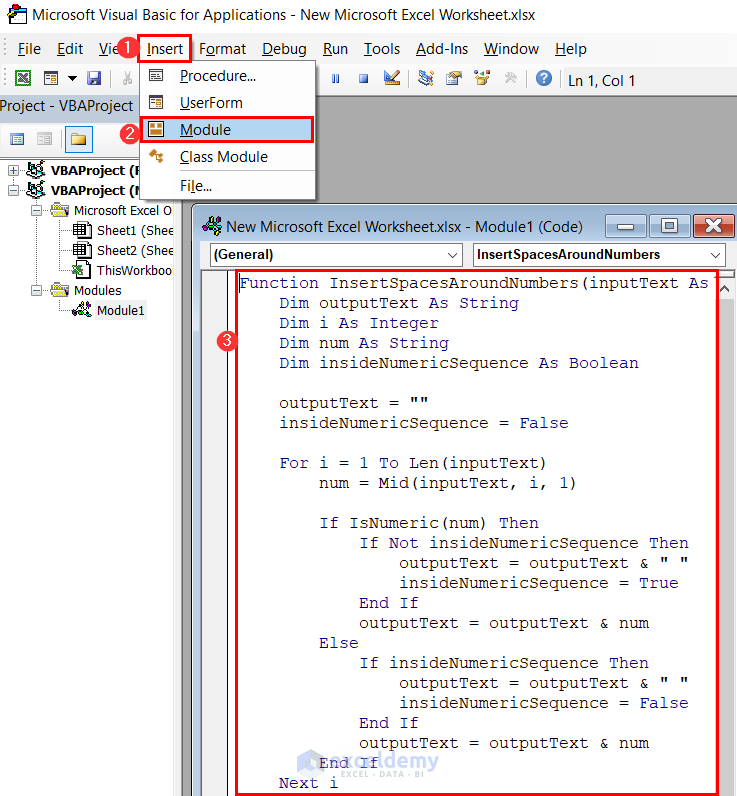Viewport: 737px width, 796px height.
Task: Click the Insert UserForm toolbar icon
Action: [x=51, y=78]
